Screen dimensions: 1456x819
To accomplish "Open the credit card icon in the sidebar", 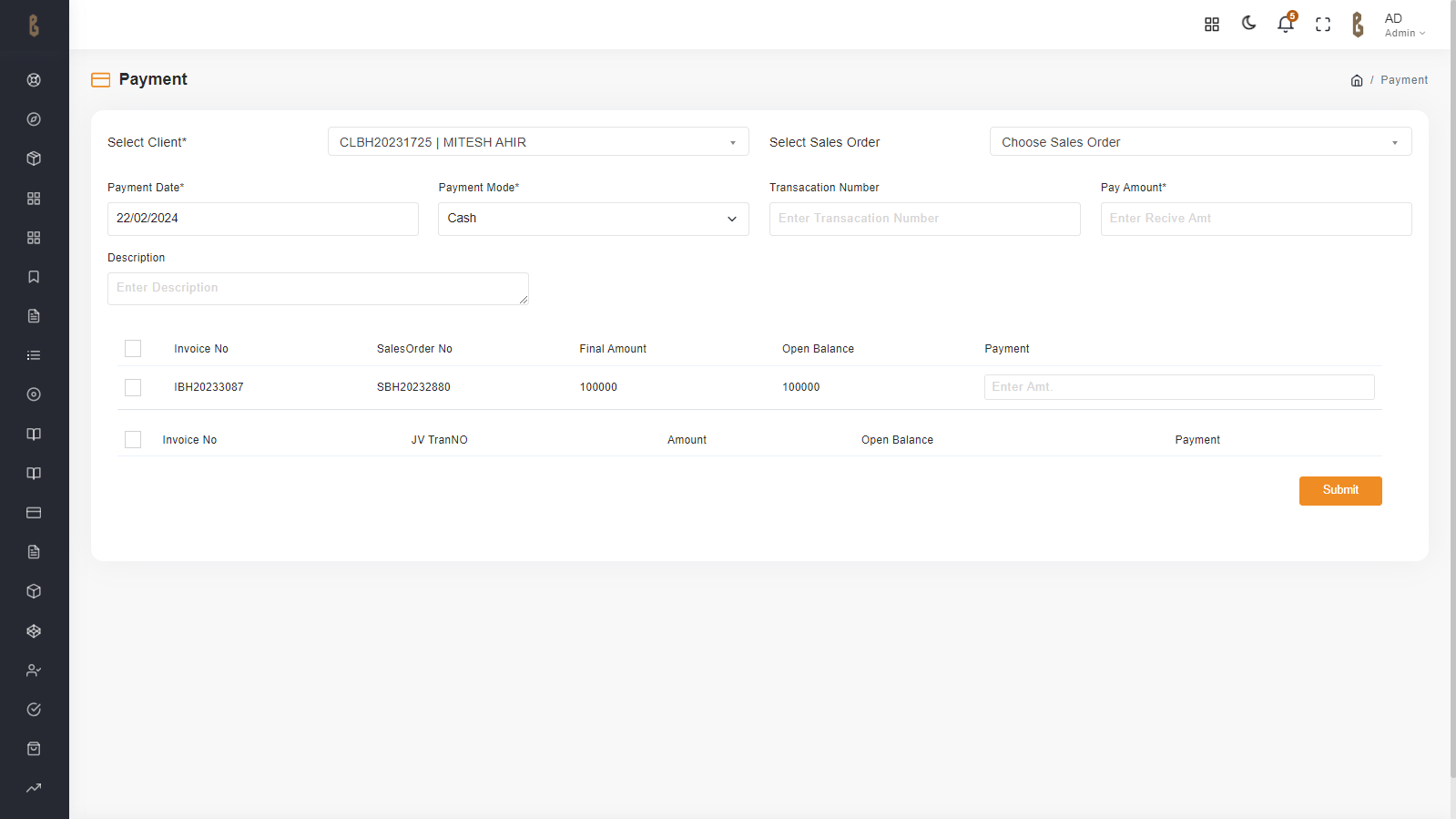I will tap(34, 513).
